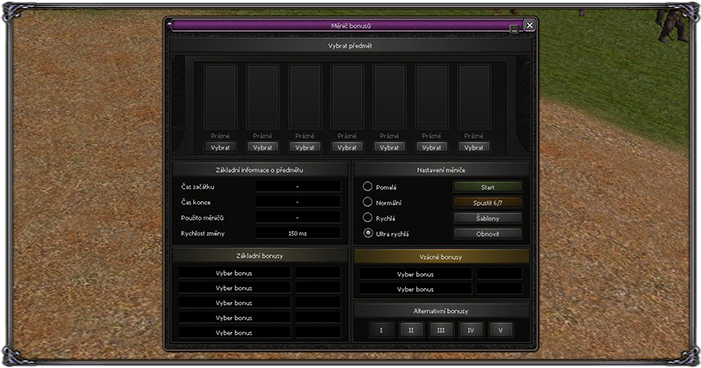This screenshot has width=701, height=368.
Task: Click the fourth empty item slot
Action: [347, 97]
